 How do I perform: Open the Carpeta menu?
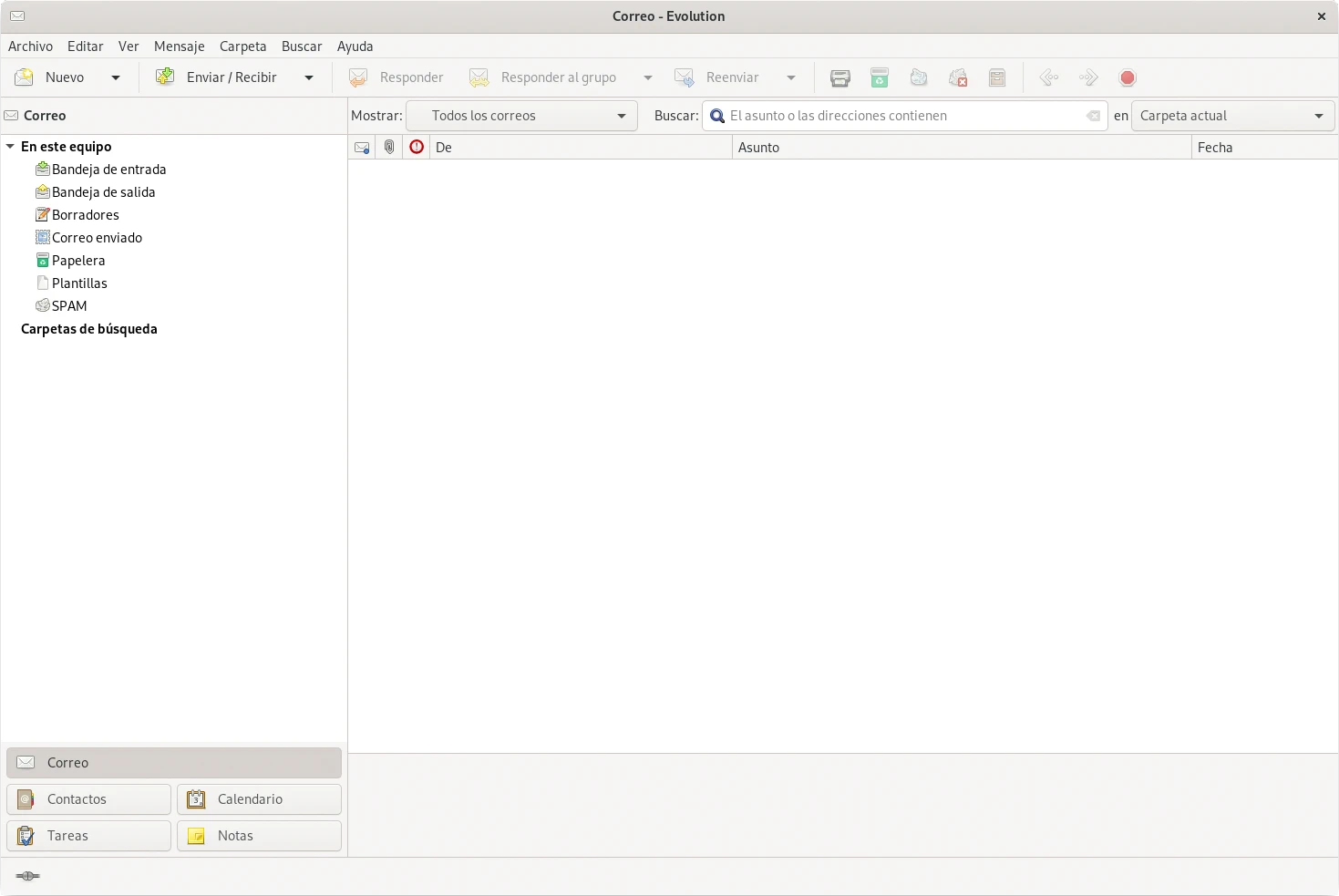point(242,46)
